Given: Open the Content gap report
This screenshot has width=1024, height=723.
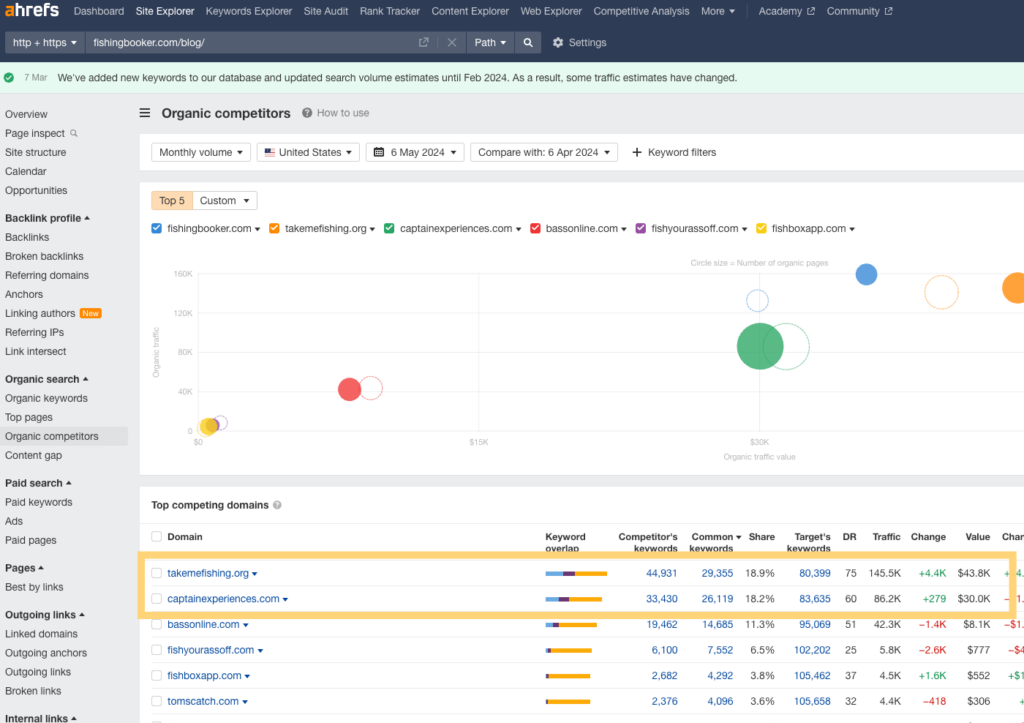Looking at the screenshot, I should click(34, 455).
